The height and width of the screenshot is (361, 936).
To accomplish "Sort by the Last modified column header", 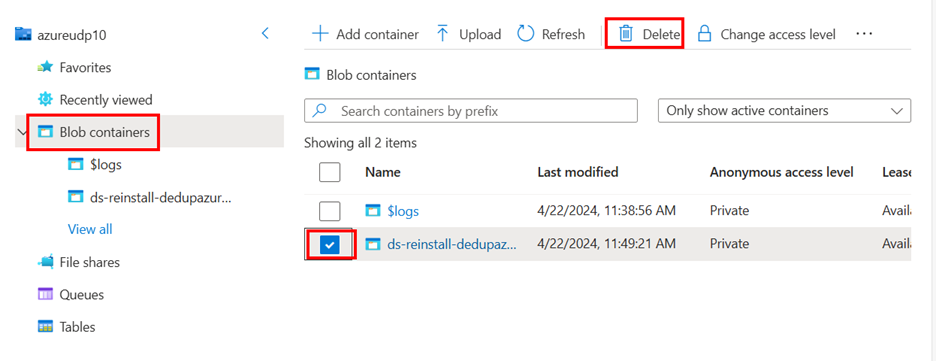I will tap(578, 172).
